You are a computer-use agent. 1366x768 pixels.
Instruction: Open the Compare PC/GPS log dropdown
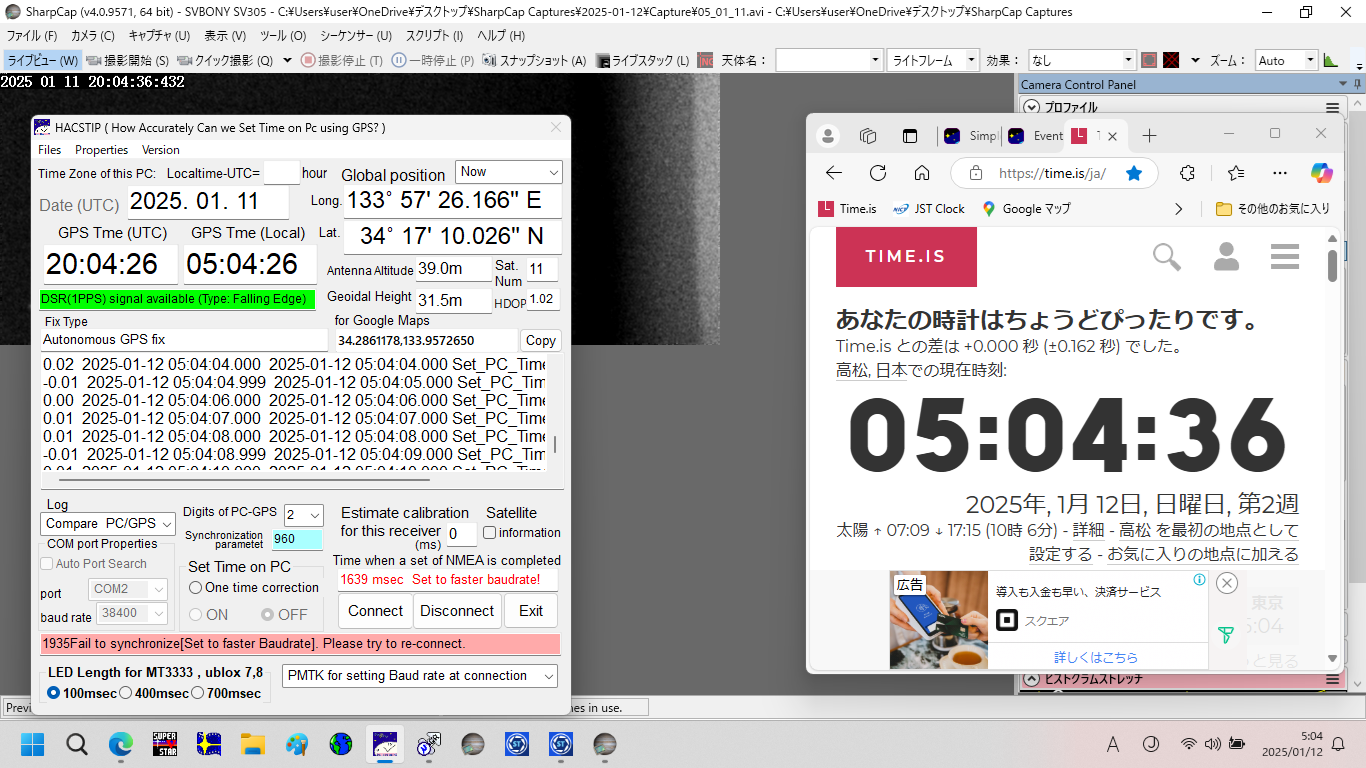[x=109, y=523]
